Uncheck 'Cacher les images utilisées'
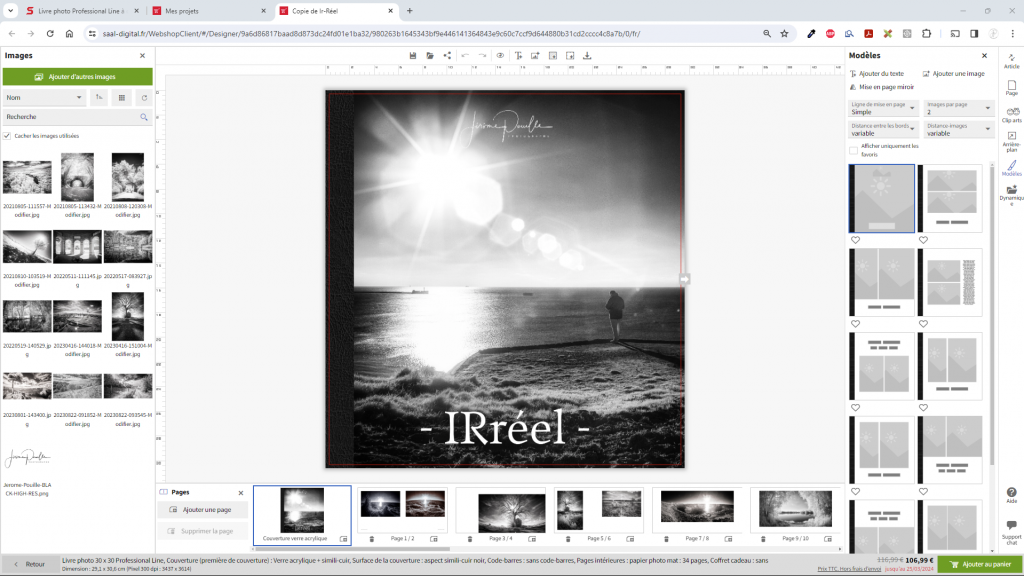1024x576 pixels. tap(7, 135)
